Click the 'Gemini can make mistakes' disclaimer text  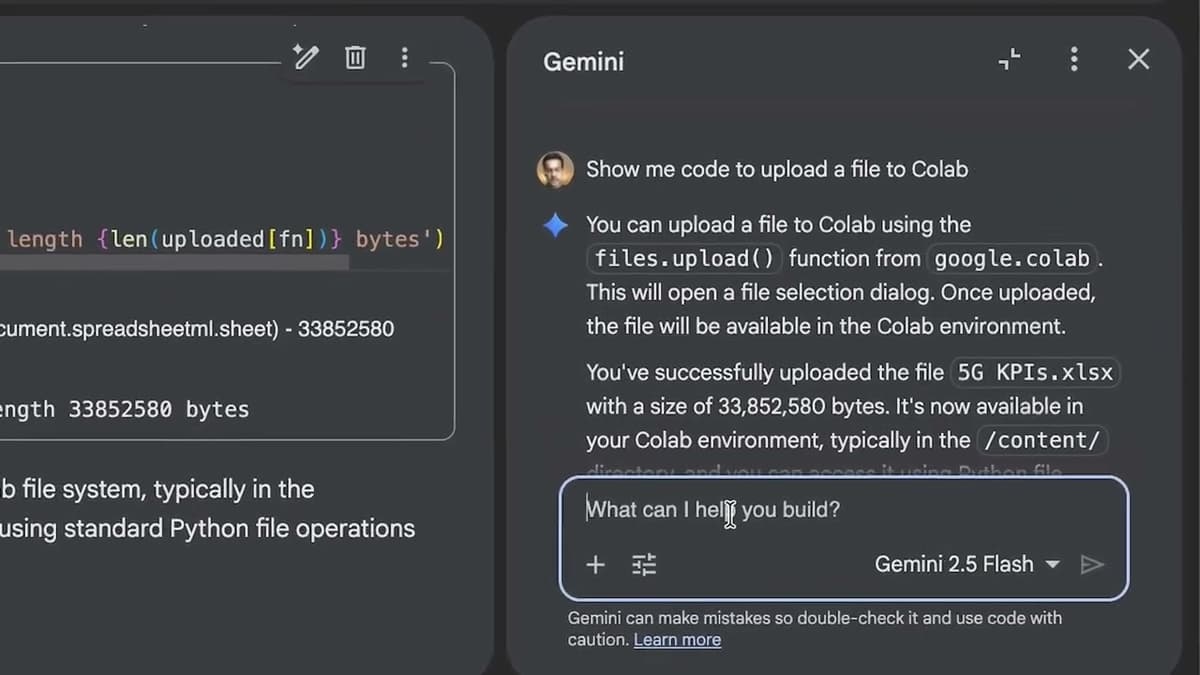tap(815, 629)
